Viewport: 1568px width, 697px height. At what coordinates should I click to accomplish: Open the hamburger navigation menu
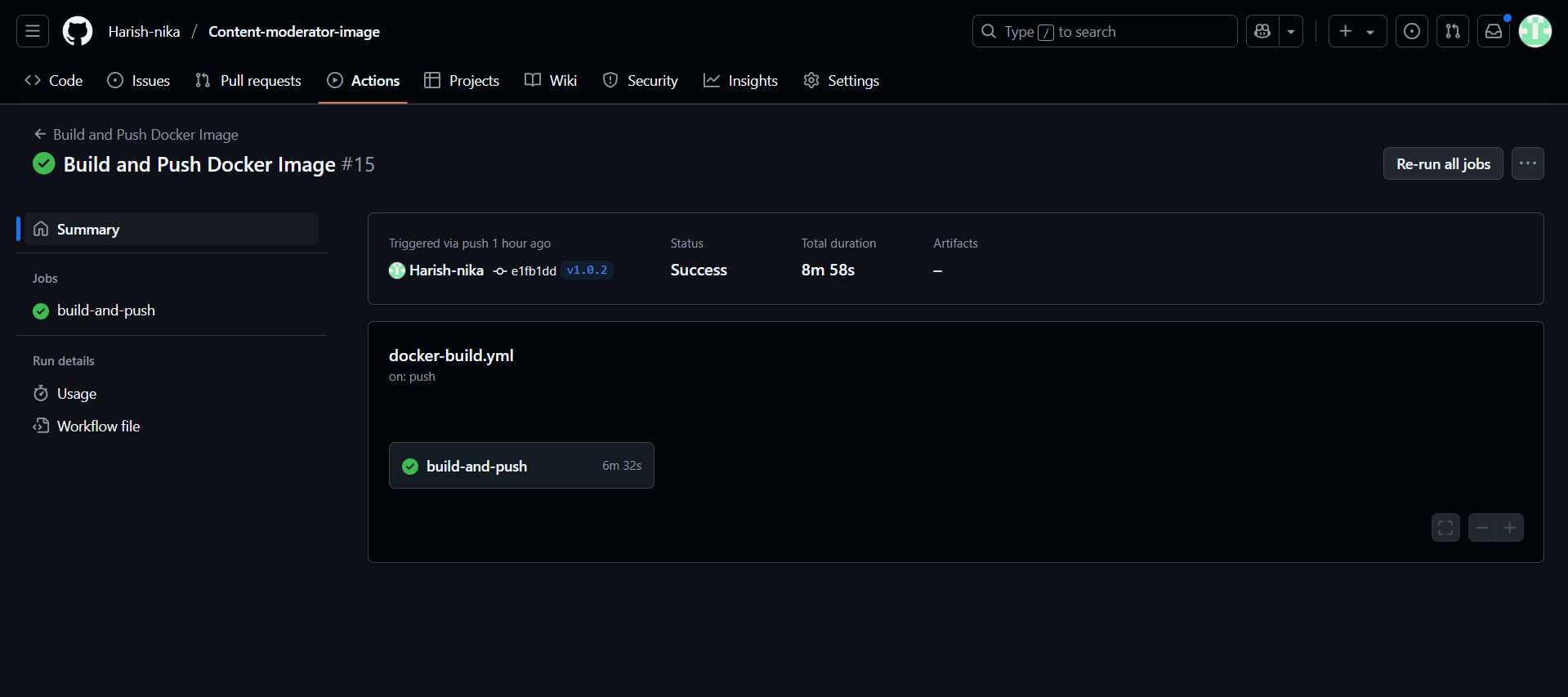(x=33, y=31)
